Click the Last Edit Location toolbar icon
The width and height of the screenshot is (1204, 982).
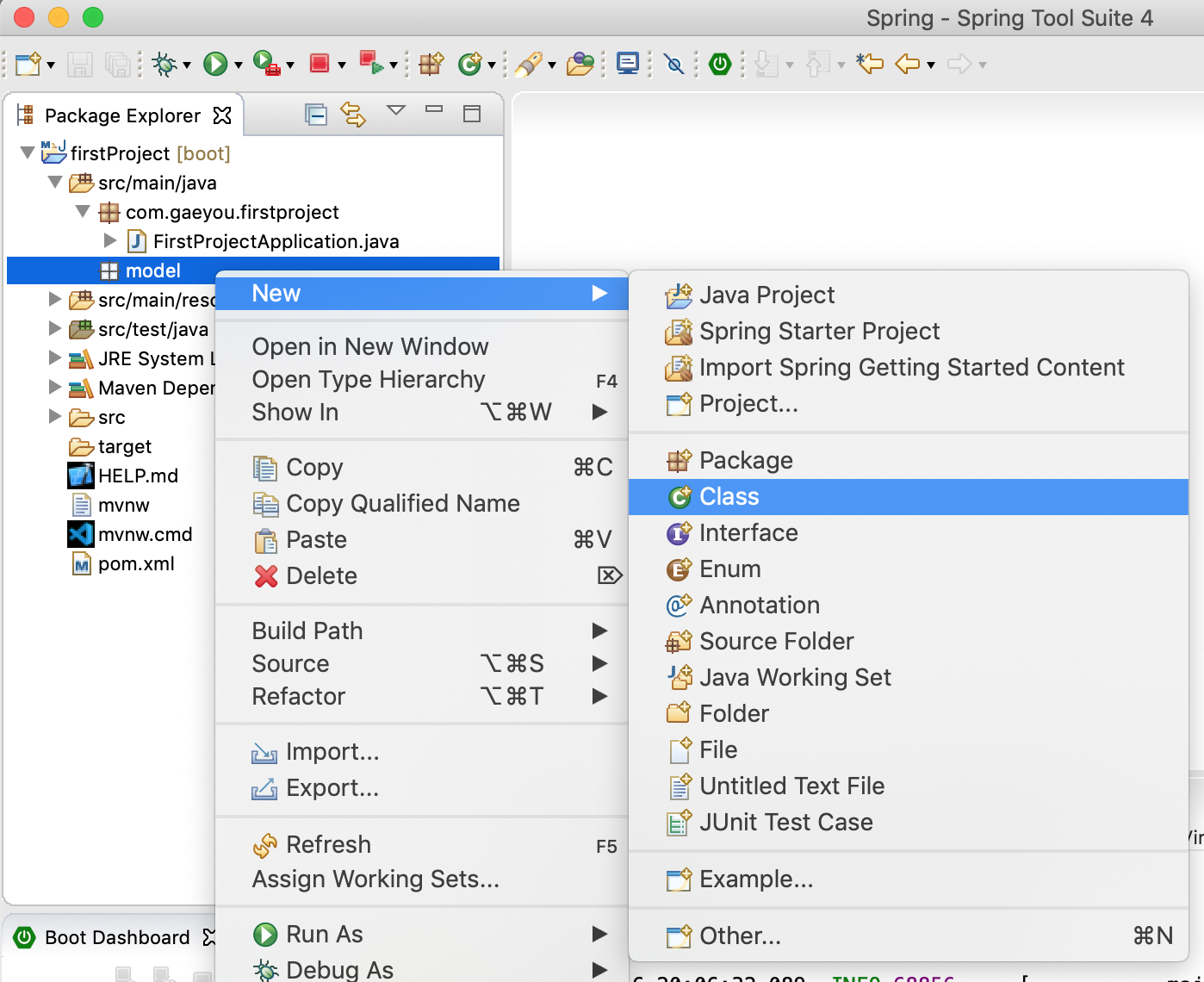tap(870, 64)
